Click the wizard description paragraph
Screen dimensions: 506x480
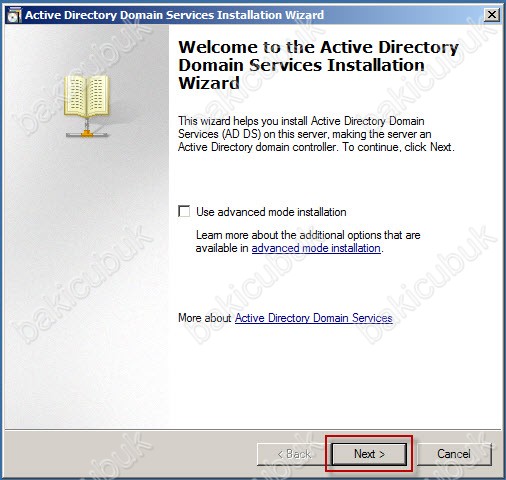click(x=316, y=134)
